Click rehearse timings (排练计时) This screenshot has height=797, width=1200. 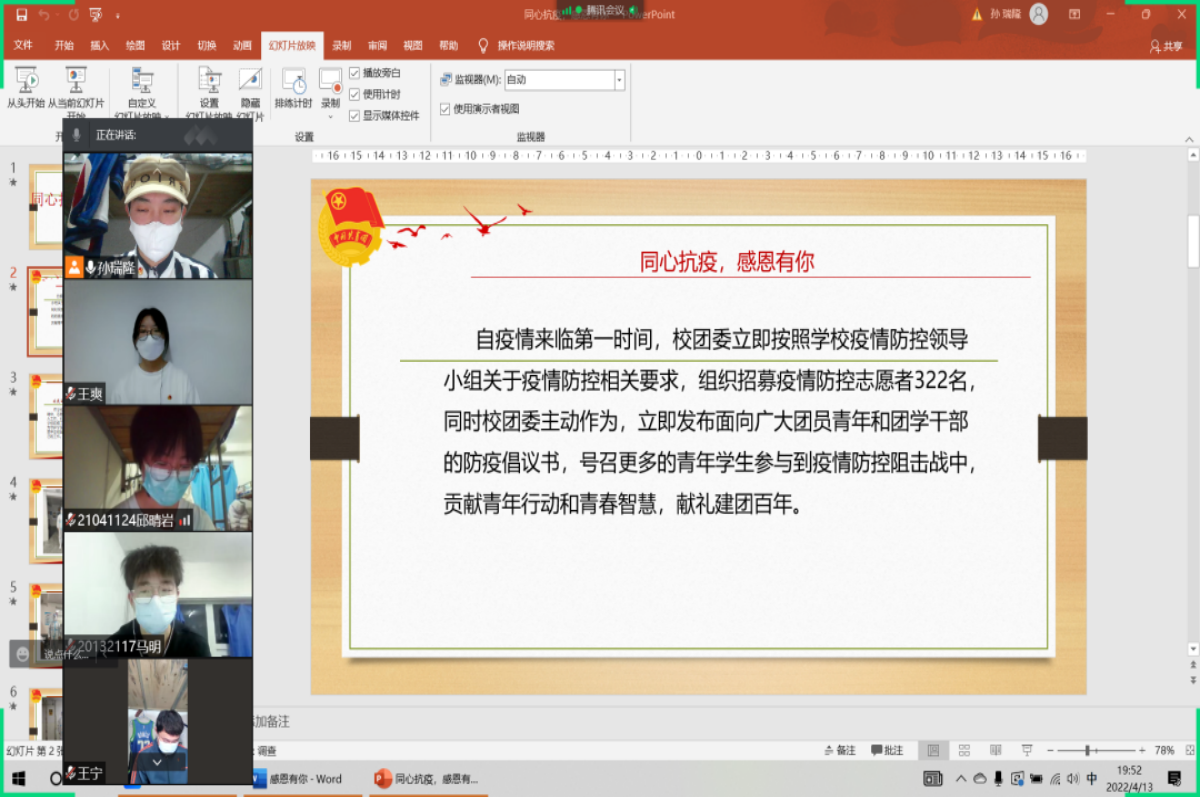(x=294, y=89)
